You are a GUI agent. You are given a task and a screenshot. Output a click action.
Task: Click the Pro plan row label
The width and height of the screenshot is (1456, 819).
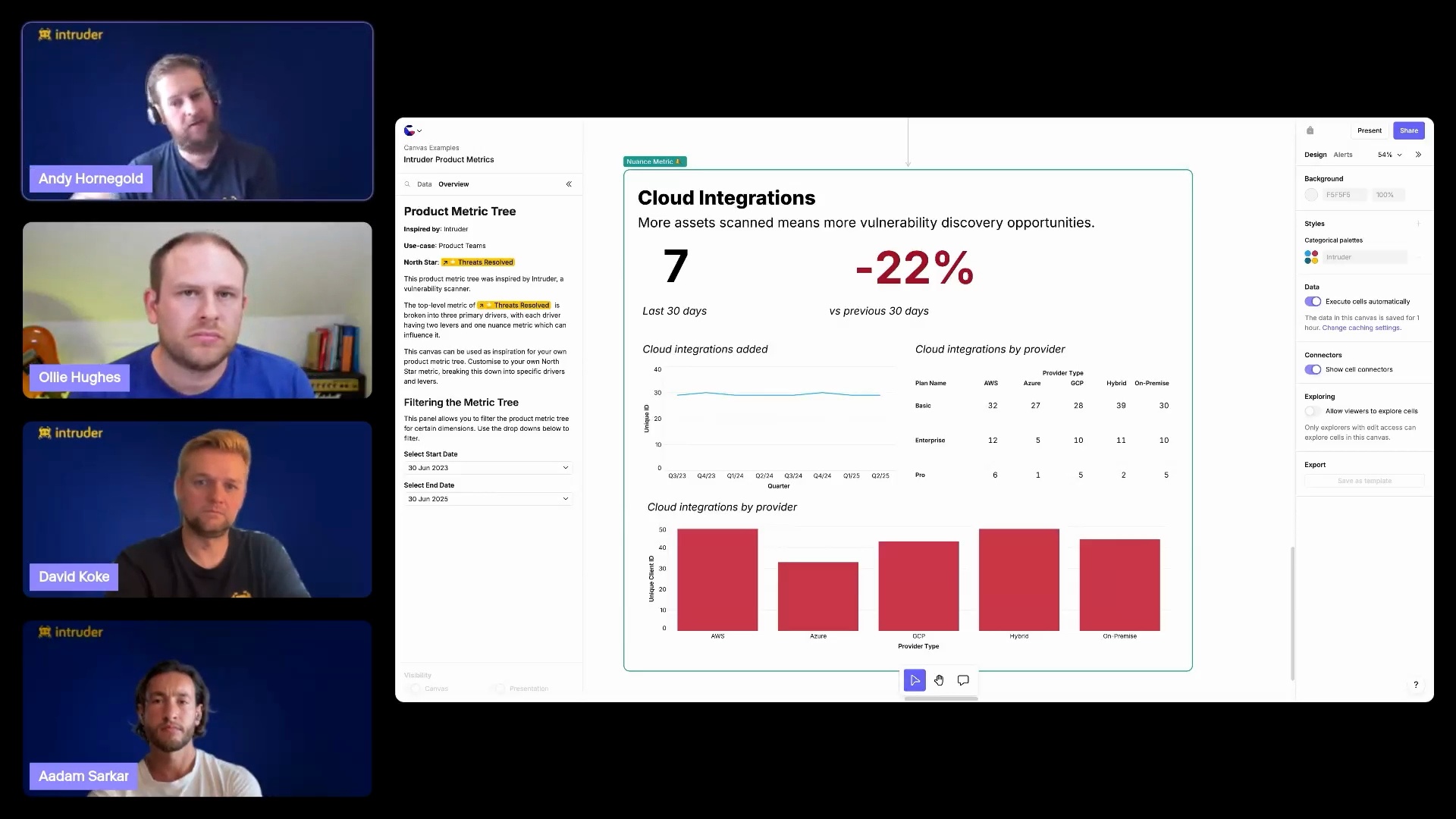coord(920,475)
